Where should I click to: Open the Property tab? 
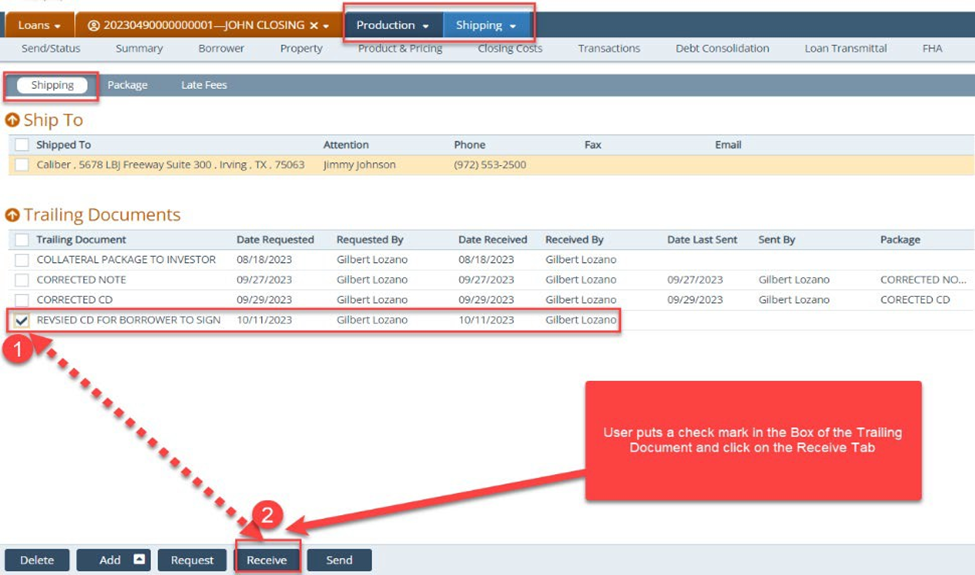[301, 48]
